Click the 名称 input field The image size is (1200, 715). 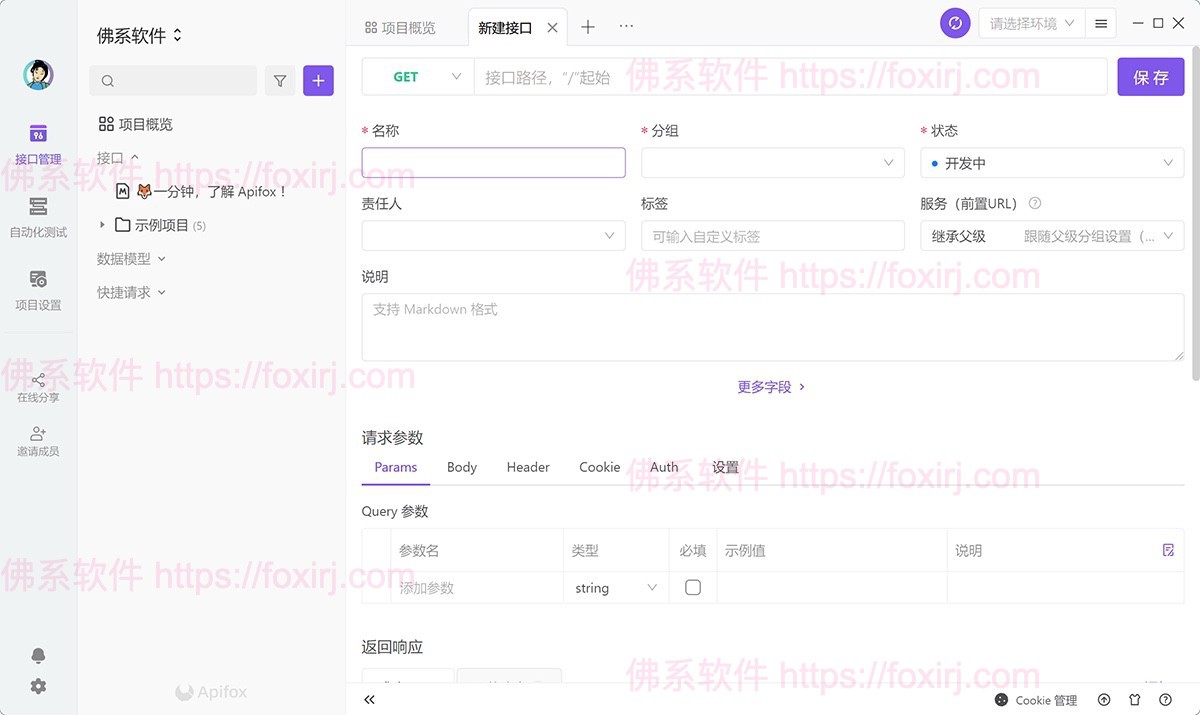493,163
